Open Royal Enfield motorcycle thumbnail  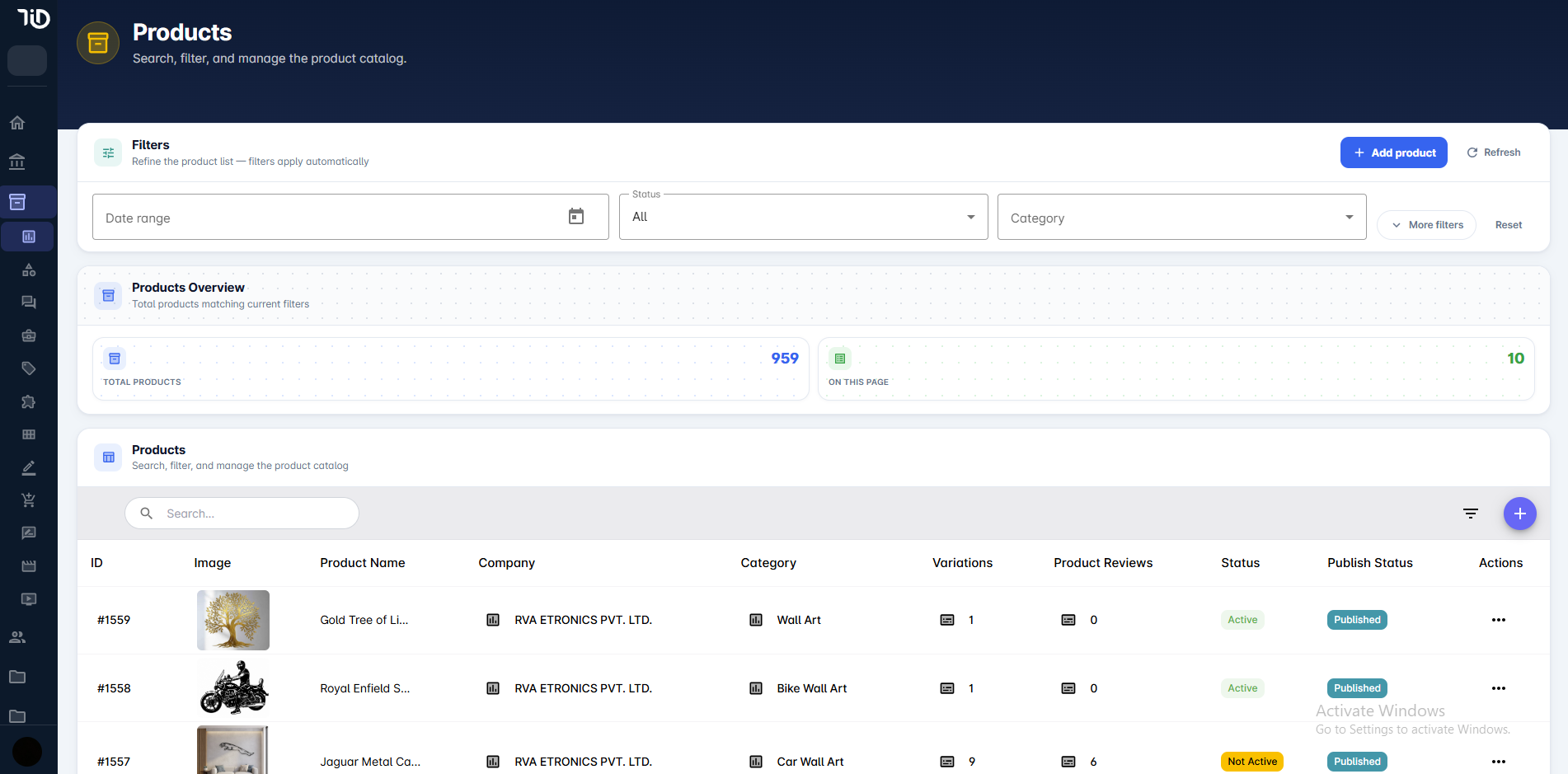[x=233, y=688]
